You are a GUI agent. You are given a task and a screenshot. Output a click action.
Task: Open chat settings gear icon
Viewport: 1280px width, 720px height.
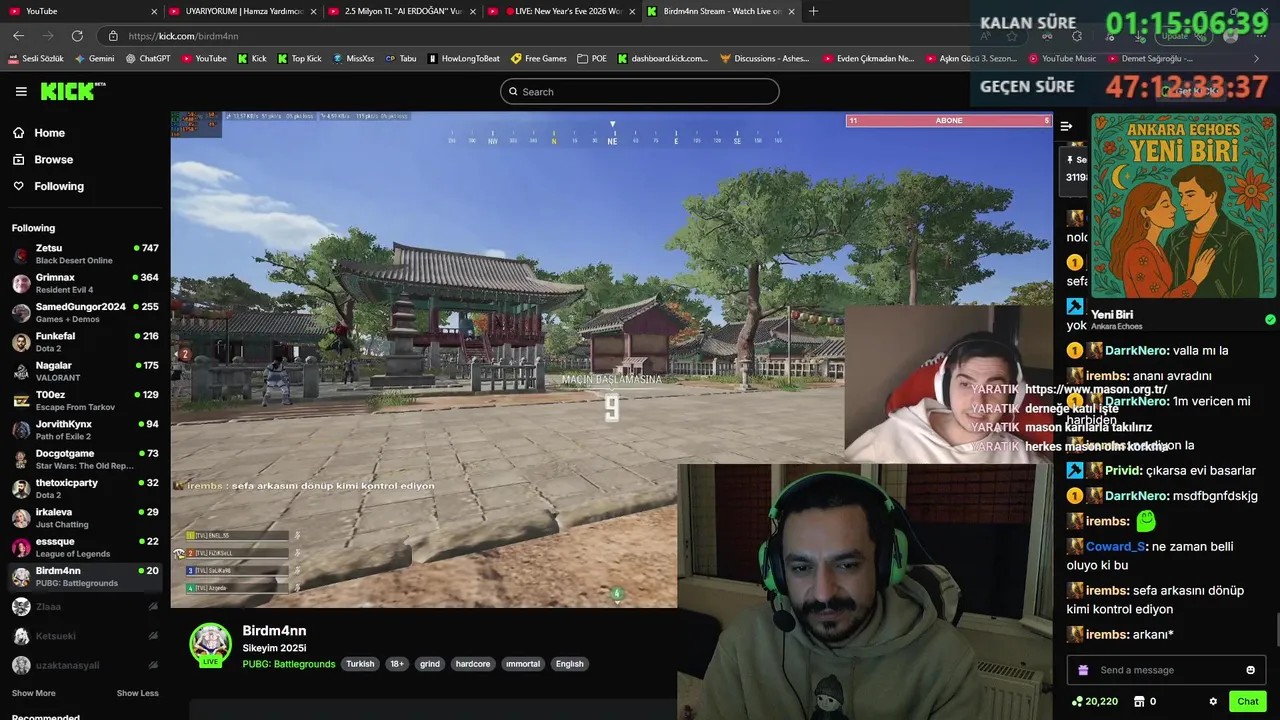[1213, 702]
